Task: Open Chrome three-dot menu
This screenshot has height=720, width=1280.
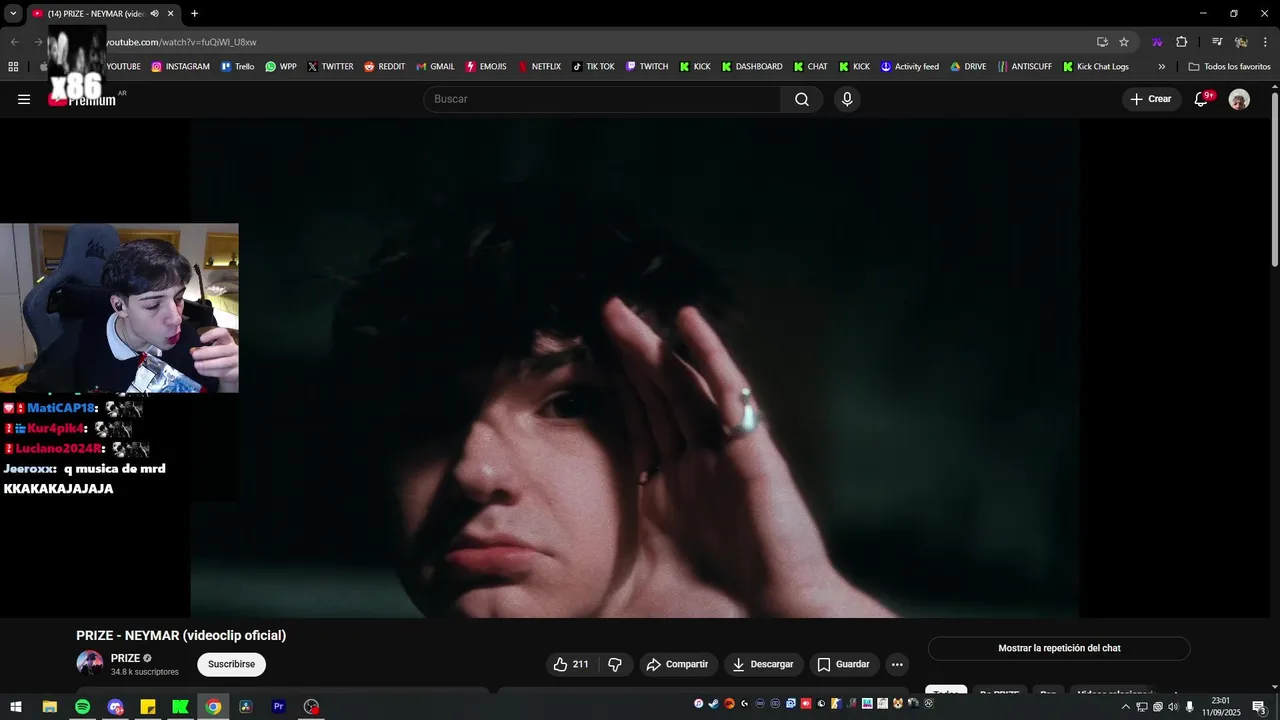Action: click(1266, 42)
